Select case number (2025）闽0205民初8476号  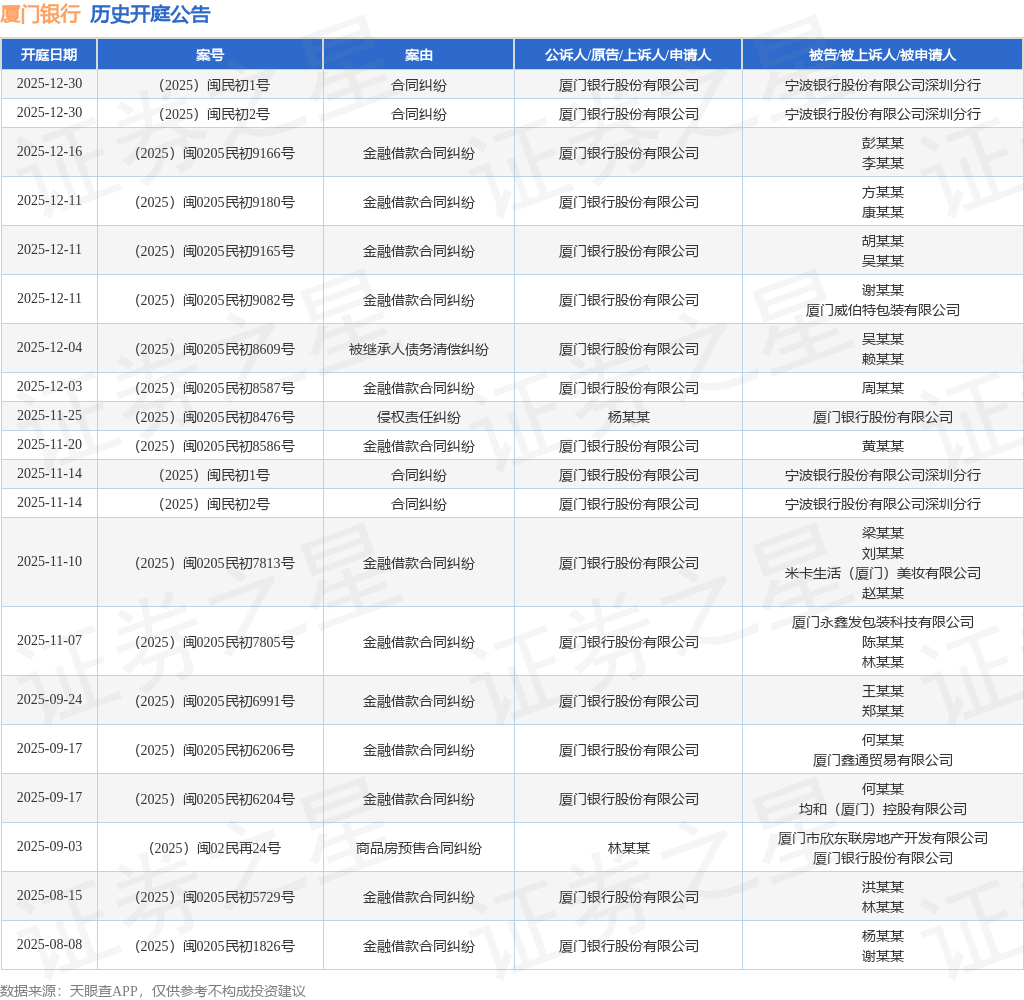(x=215, y=417)
